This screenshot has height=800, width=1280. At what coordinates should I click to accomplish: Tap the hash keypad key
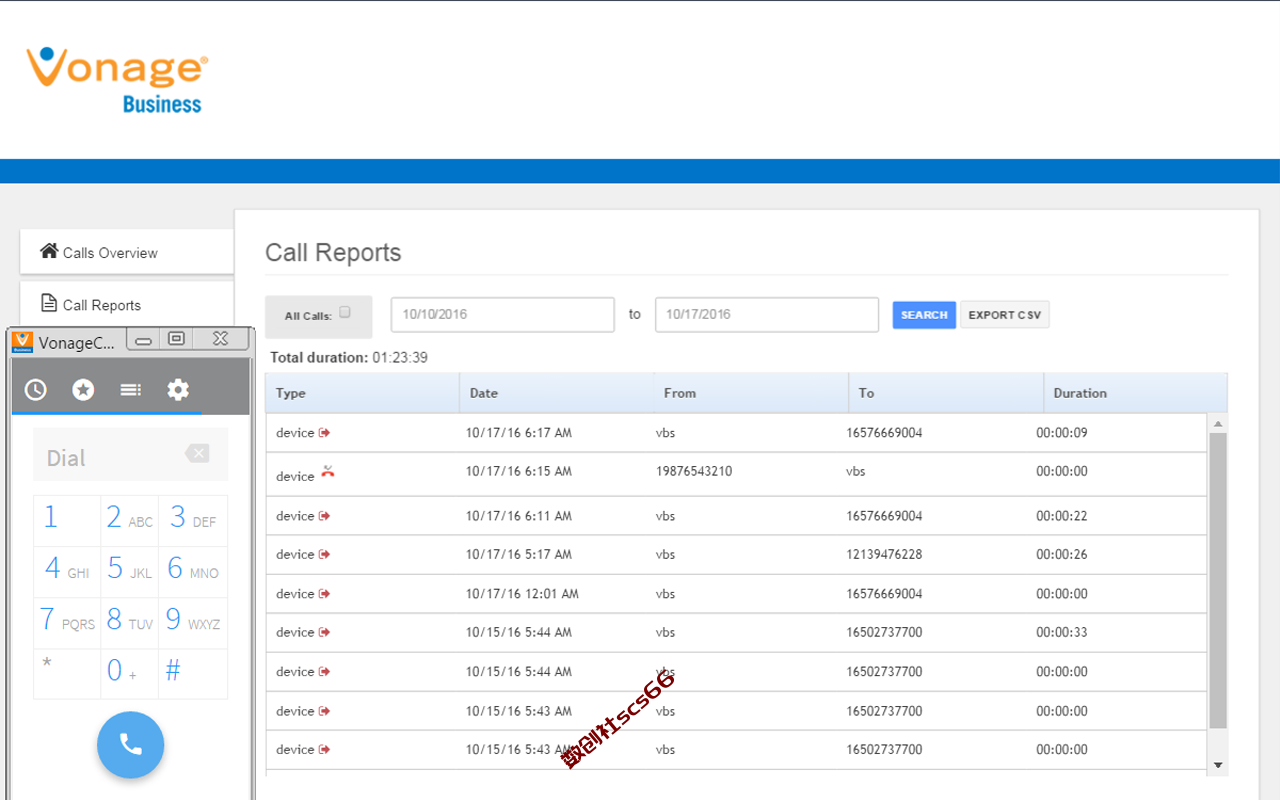[193, 673]
